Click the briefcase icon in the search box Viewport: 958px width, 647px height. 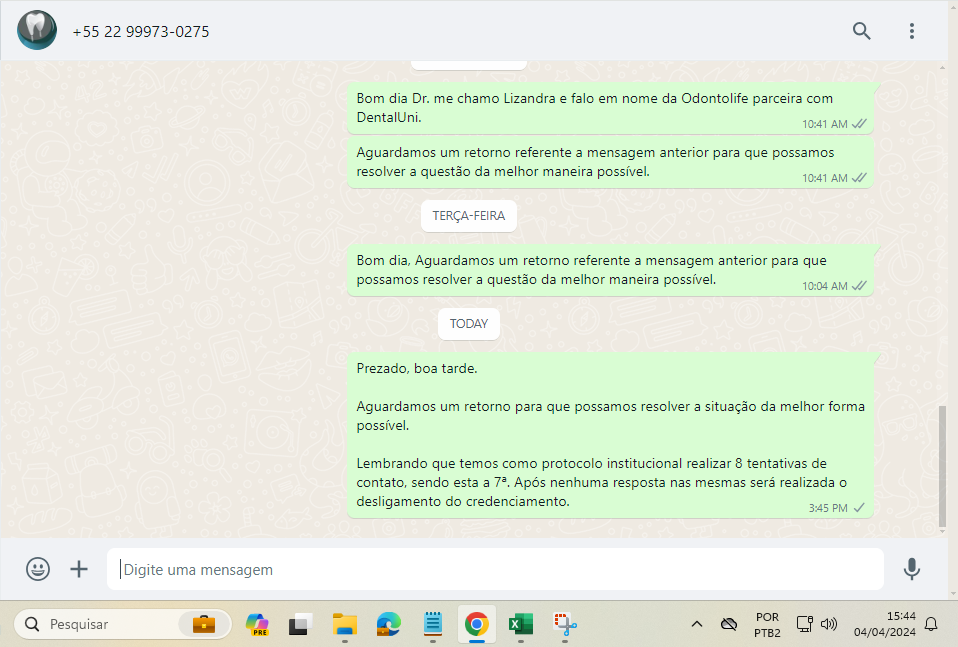pyautogui.click(x=203, y=624)
